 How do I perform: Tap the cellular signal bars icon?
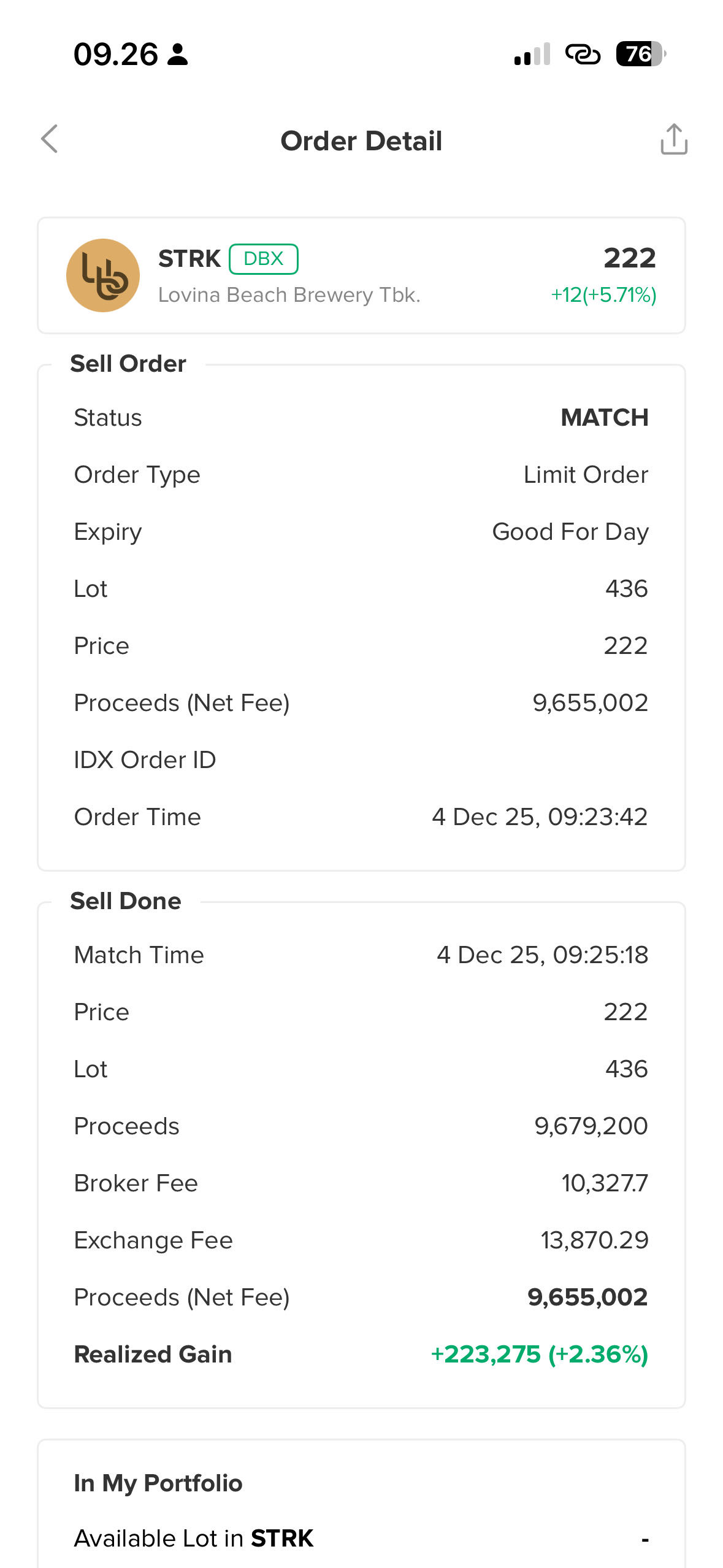coord(532,55)
